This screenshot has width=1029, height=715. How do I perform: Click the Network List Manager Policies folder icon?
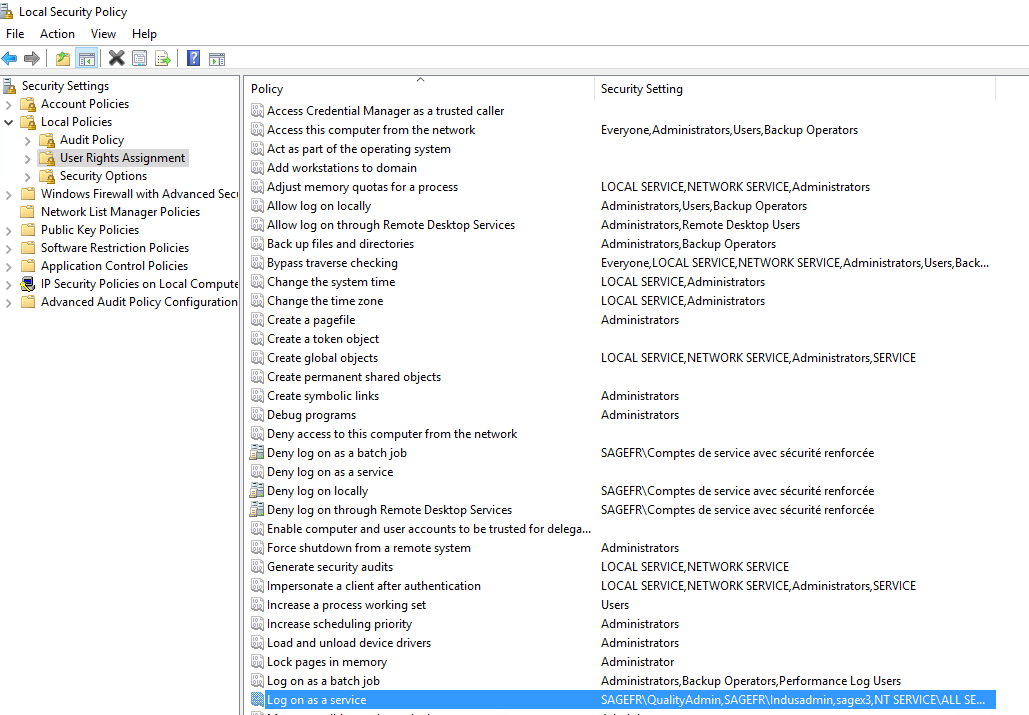click(28, 212)
